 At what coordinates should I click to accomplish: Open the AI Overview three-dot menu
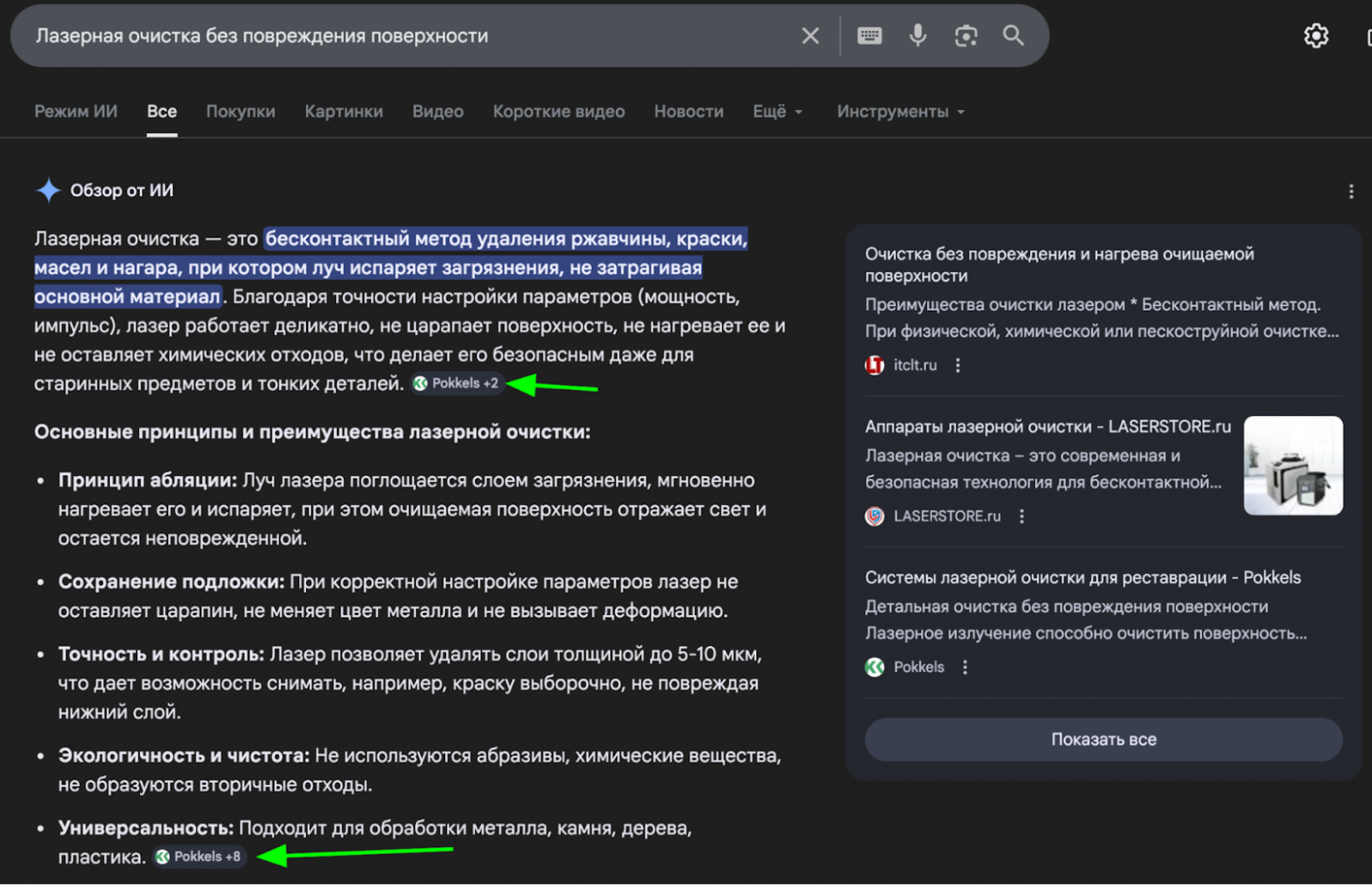coord(1352,191)
